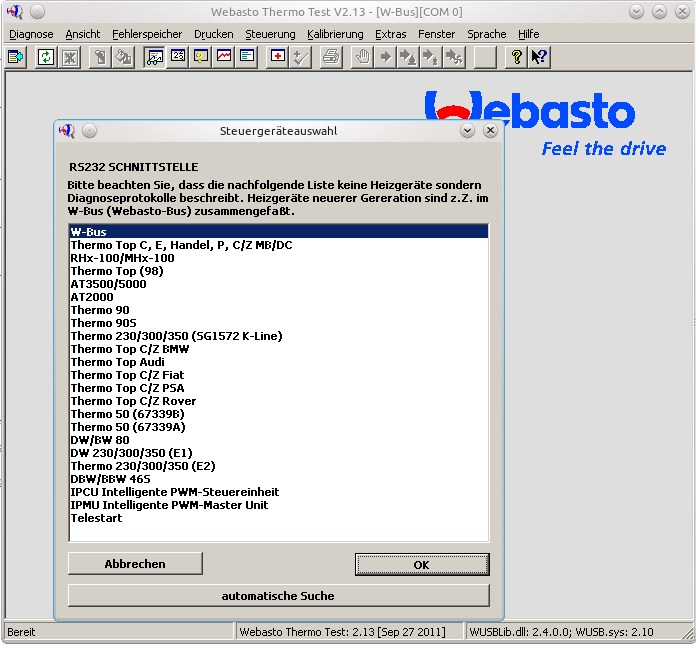This screenshot has height=645, width=696.
Task: Select the Thermo 90 entry
Action: point(279,310)
